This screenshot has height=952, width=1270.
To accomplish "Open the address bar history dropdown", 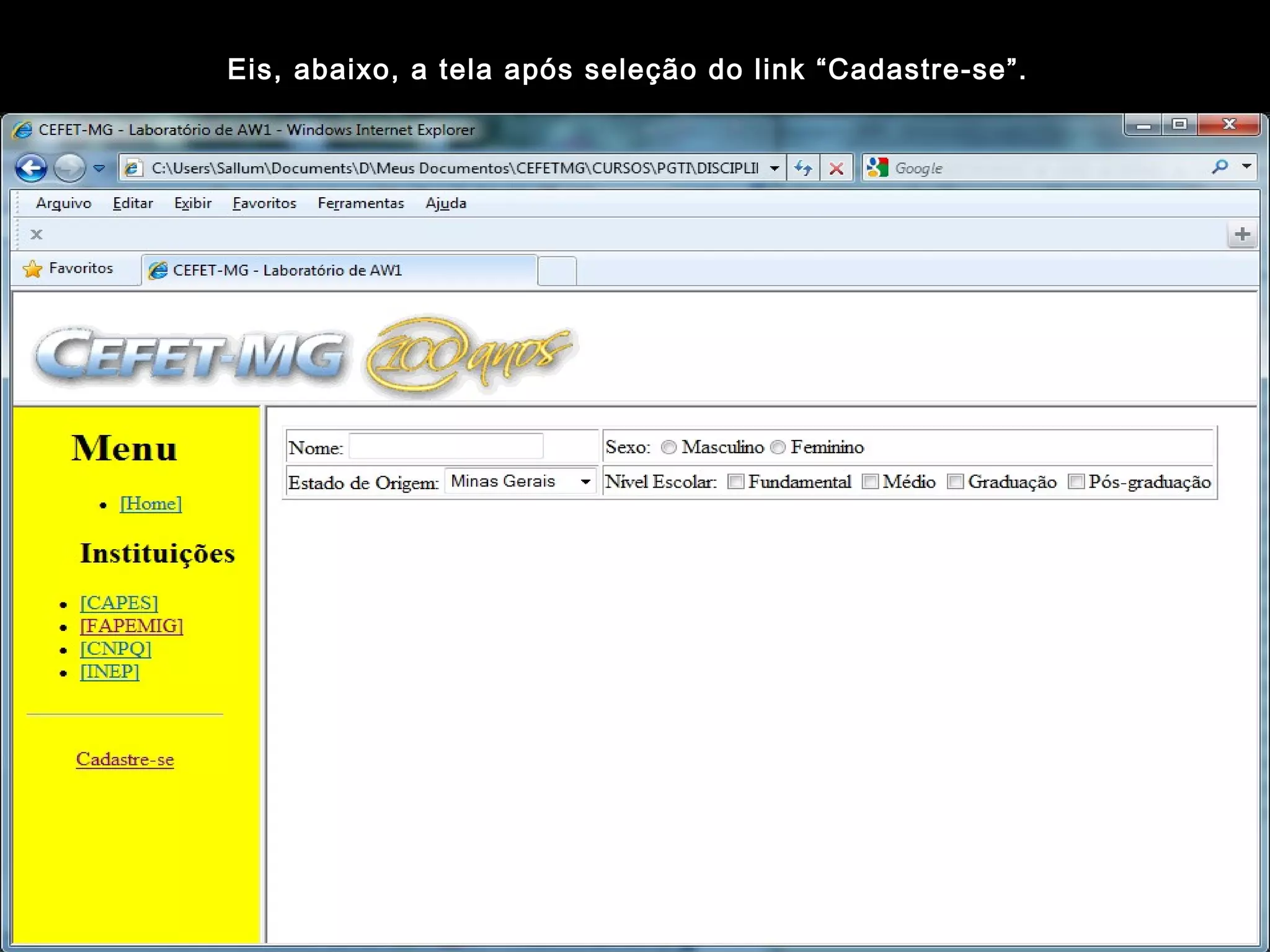I will [775, 168].
